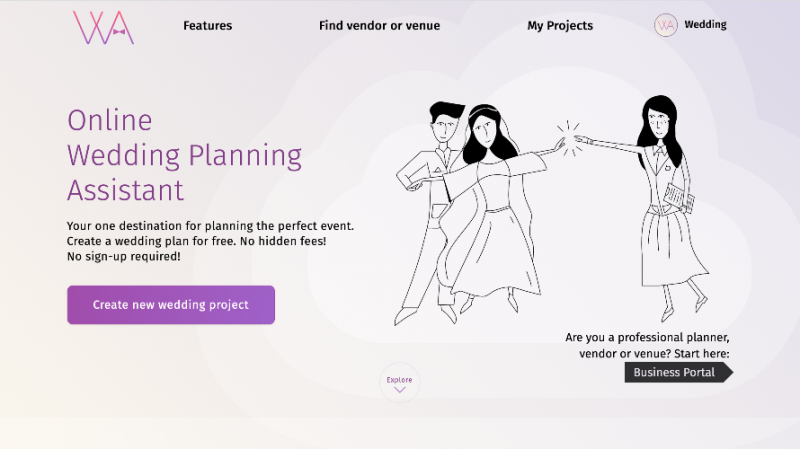Open the My Projects page
Screen dimensions: 800x449
pos(560,26)
